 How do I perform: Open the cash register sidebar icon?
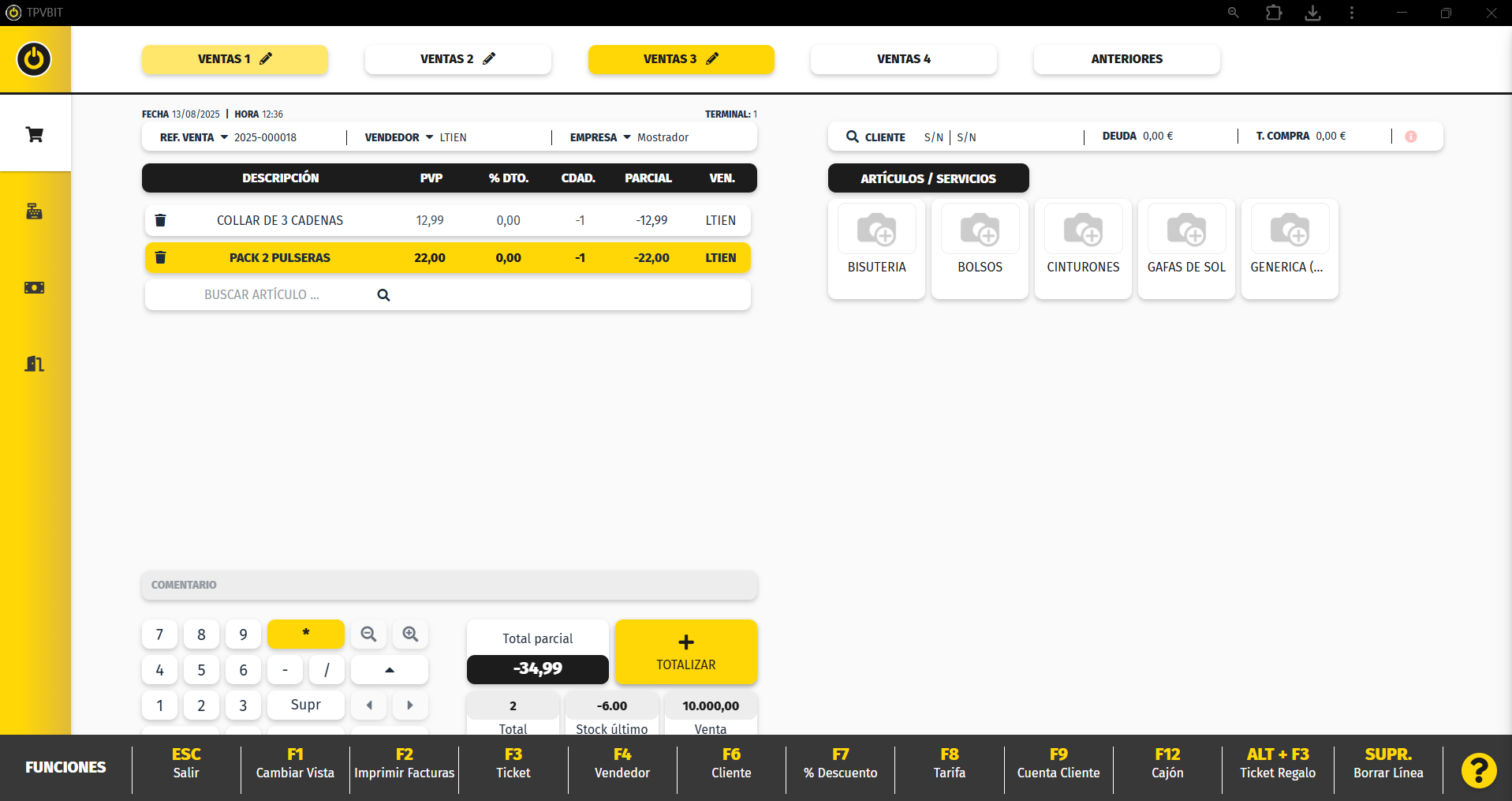pos(35,211)
